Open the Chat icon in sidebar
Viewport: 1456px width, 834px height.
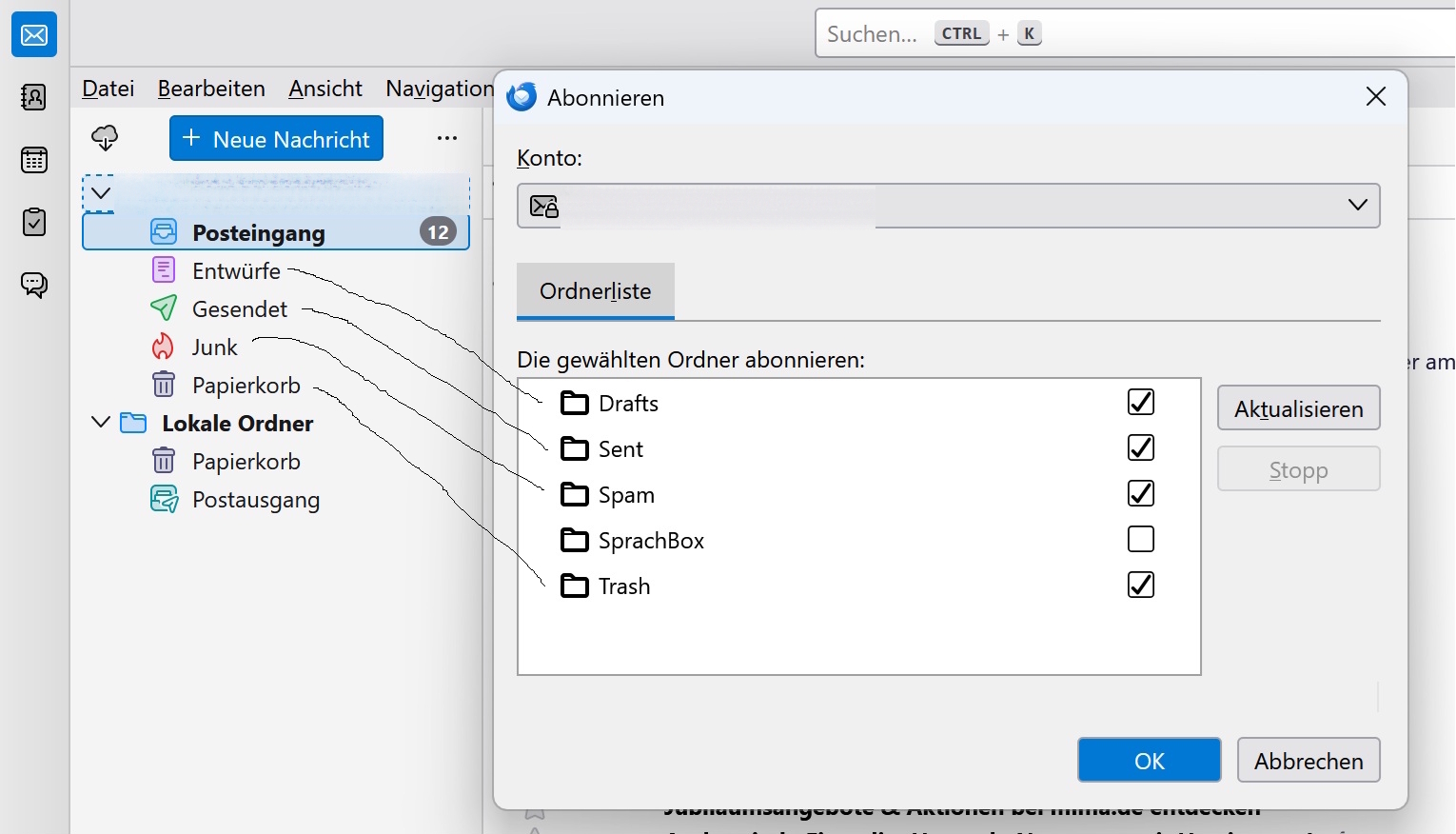[x=34, y=285]
